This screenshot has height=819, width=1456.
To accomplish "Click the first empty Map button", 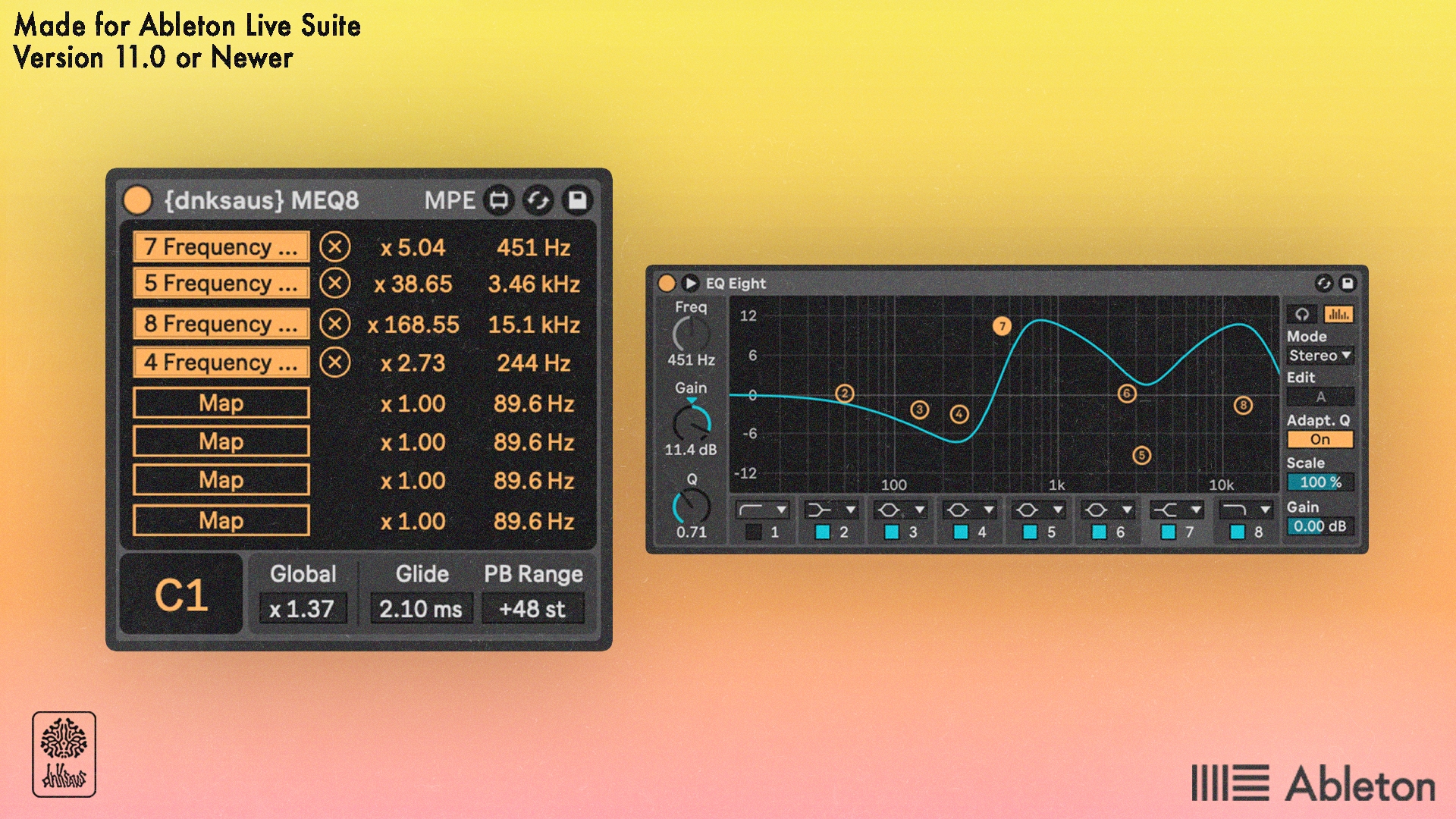I will click(x=221, y=403).
